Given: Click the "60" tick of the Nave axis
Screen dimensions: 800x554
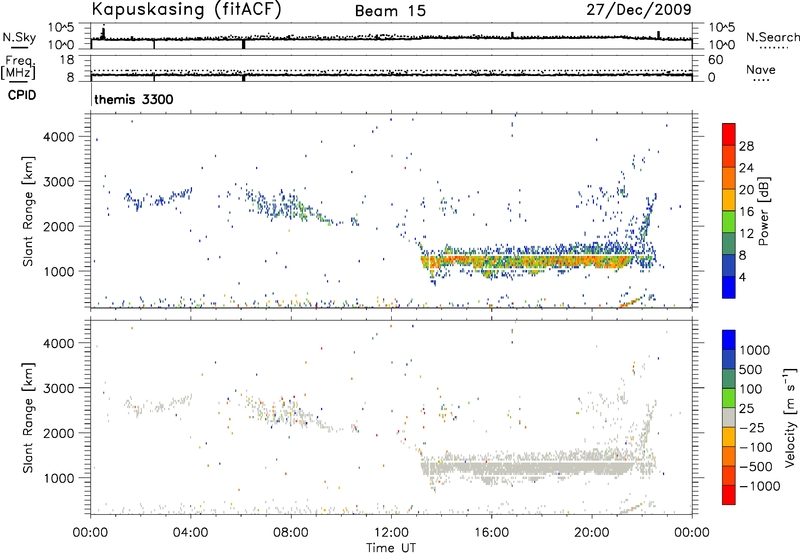Looking at the screenshot, I should [x=715, y=60].
